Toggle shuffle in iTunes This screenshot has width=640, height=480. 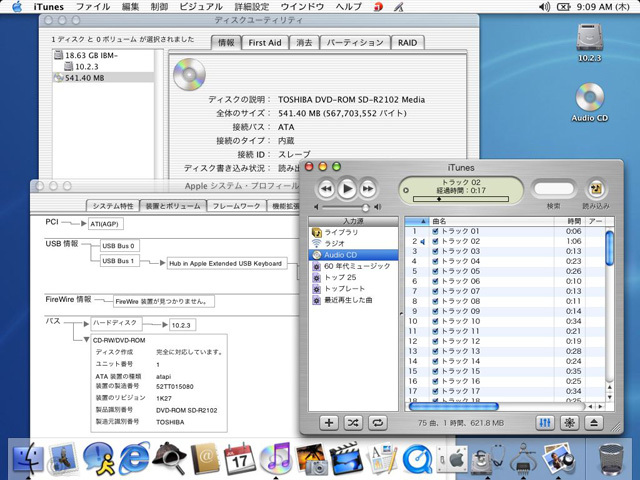(353, 423)
